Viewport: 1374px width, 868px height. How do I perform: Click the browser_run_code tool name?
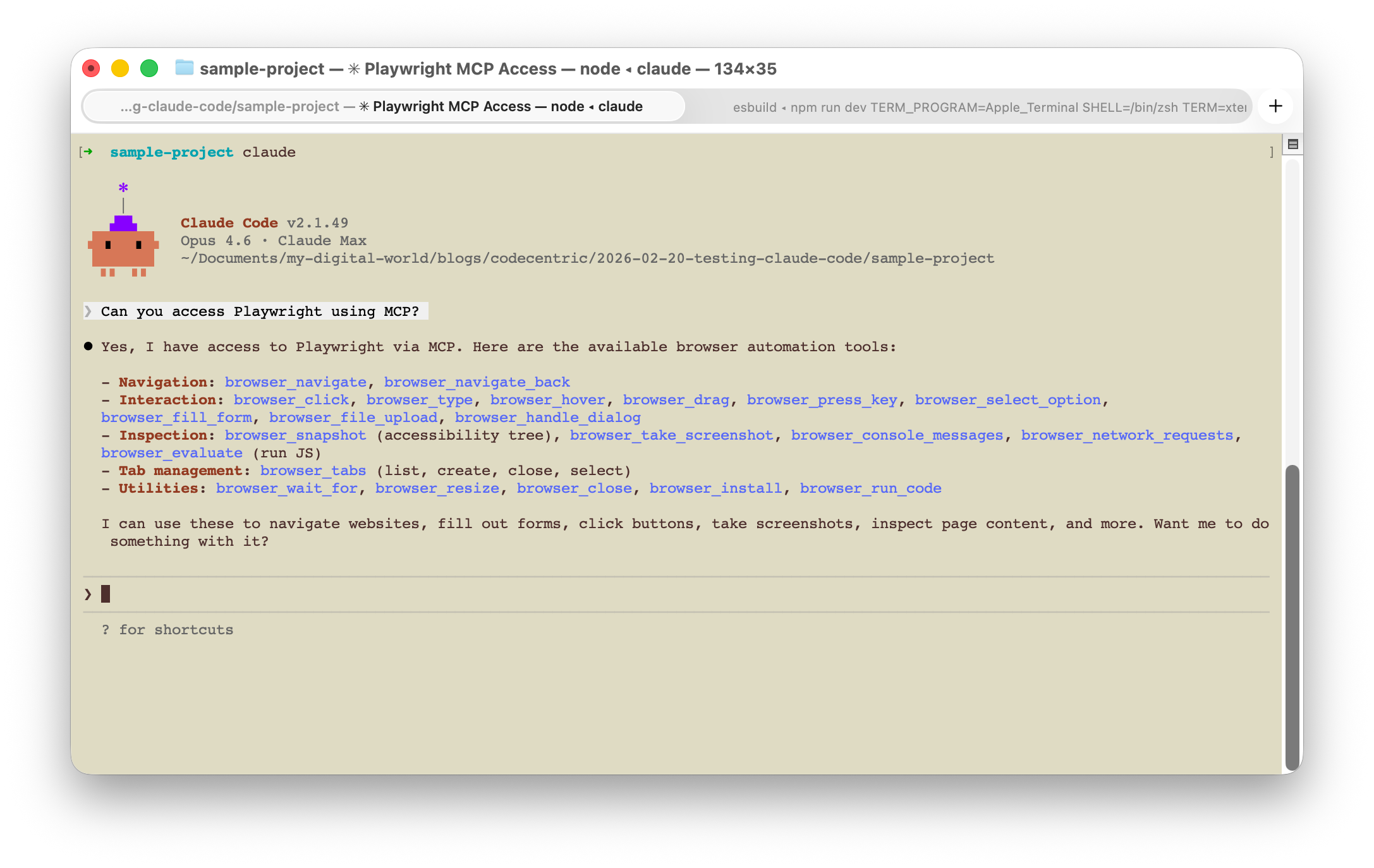tap(870, 488)
